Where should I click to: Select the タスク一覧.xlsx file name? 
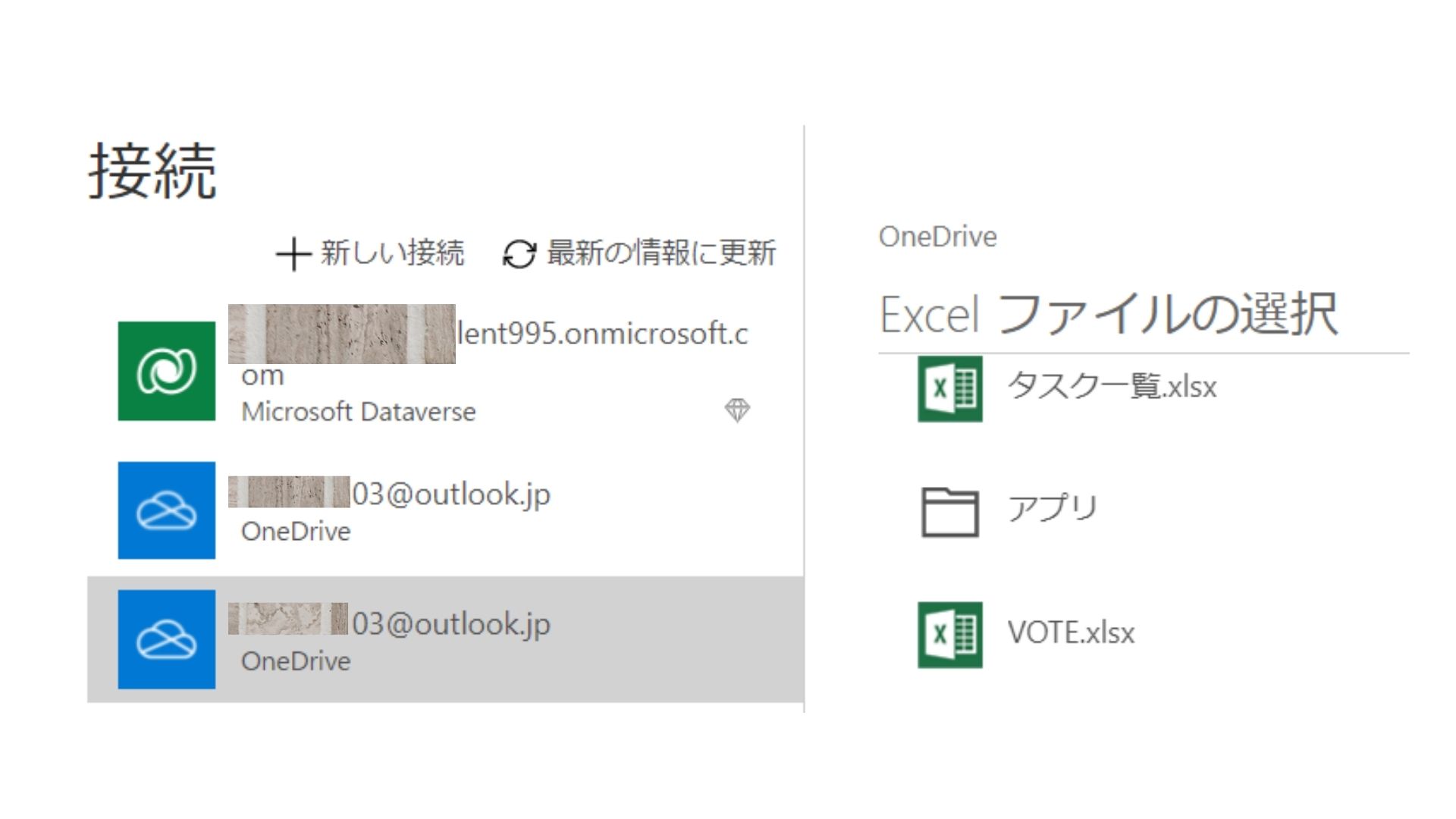[x=1111, y=387]
